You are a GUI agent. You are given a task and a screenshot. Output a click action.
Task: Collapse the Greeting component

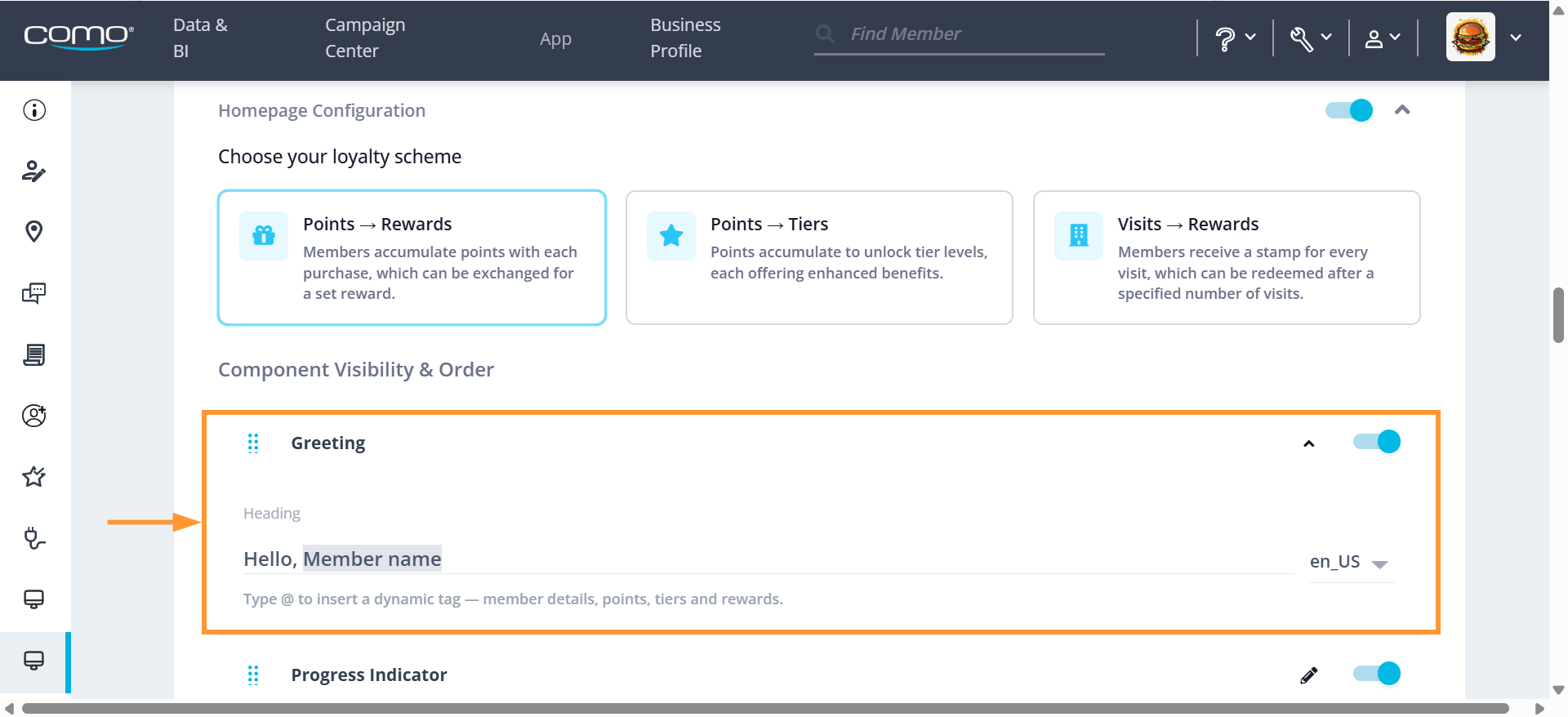click(x=1309, y=444)
